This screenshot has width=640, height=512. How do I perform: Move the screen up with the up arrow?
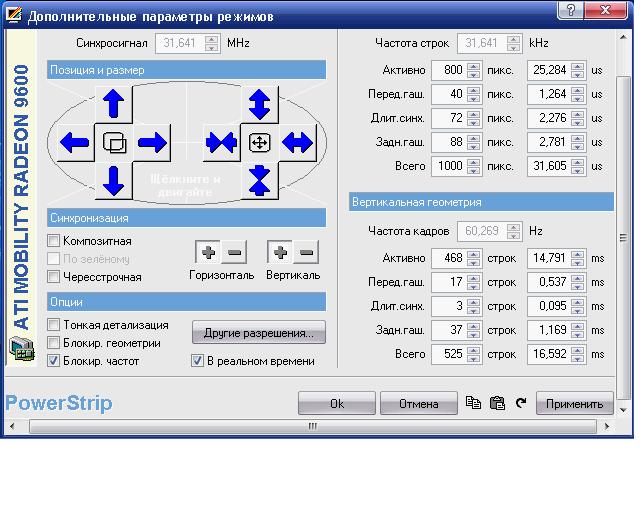pos(113,104)
